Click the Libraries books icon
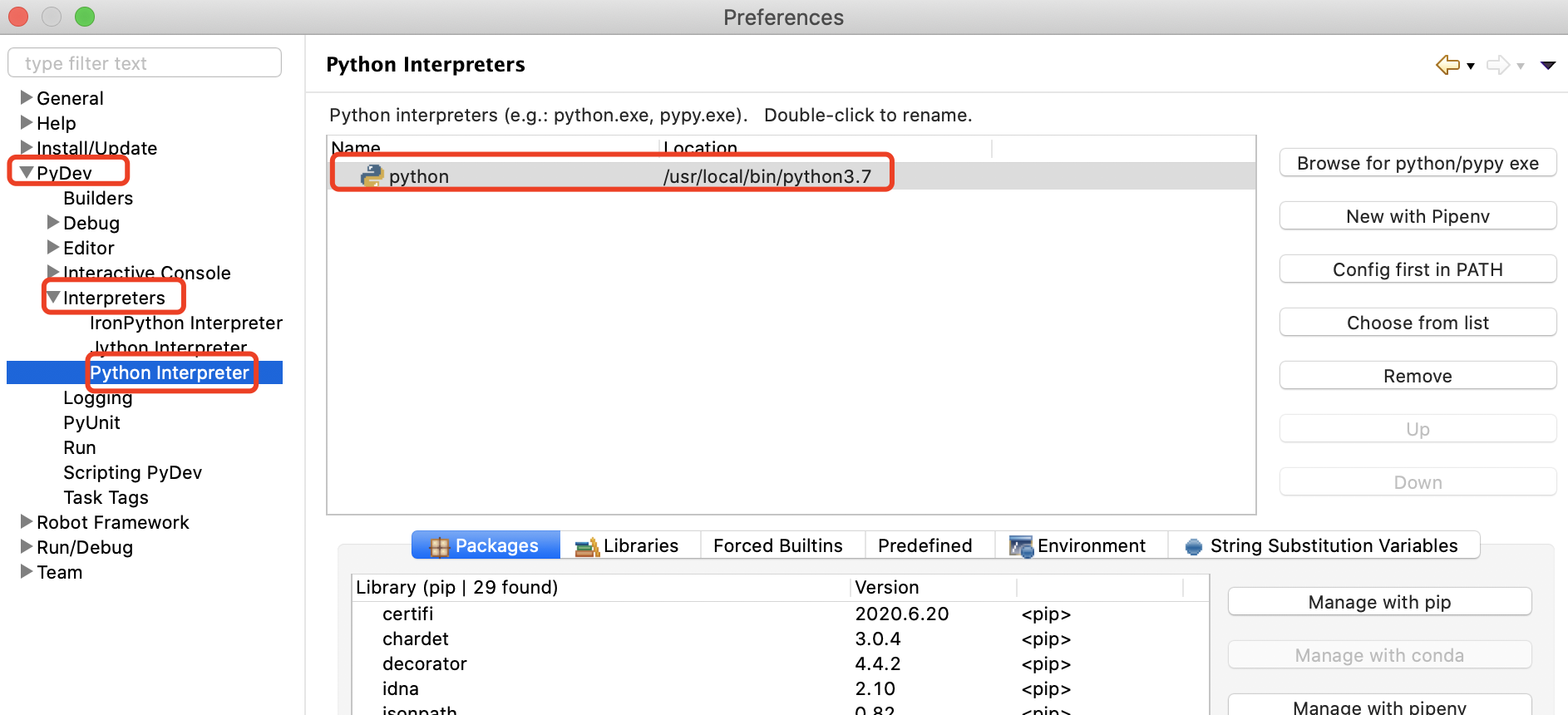Viewport: 1568px width, 715px height. pyautogui.click(x=587, y=546)
